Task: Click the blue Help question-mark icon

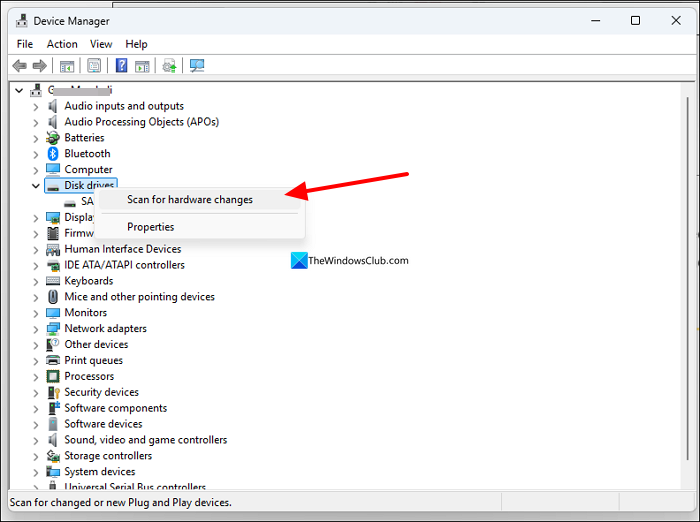Action: click(121, 66)
